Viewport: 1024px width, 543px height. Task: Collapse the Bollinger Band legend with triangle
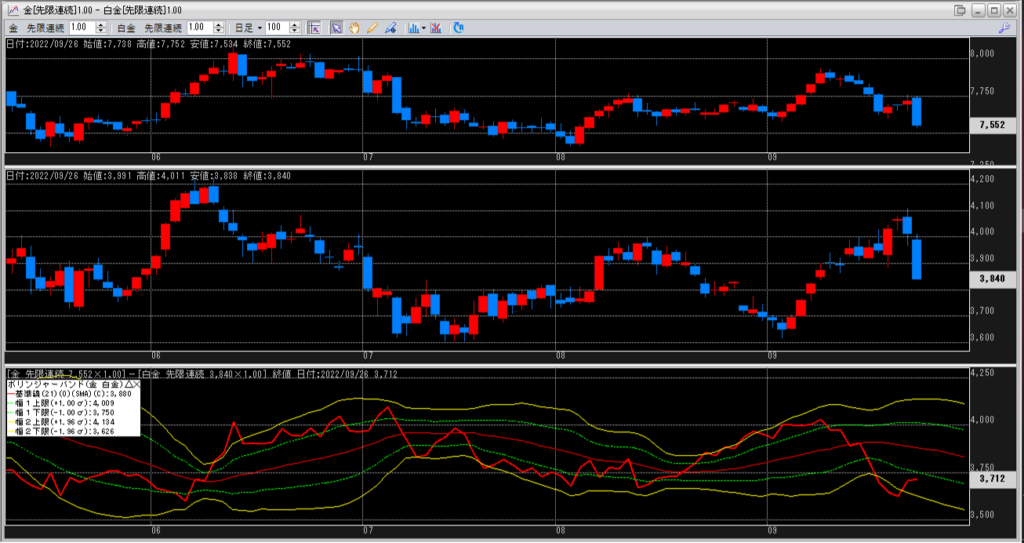[x=128, y=384]
